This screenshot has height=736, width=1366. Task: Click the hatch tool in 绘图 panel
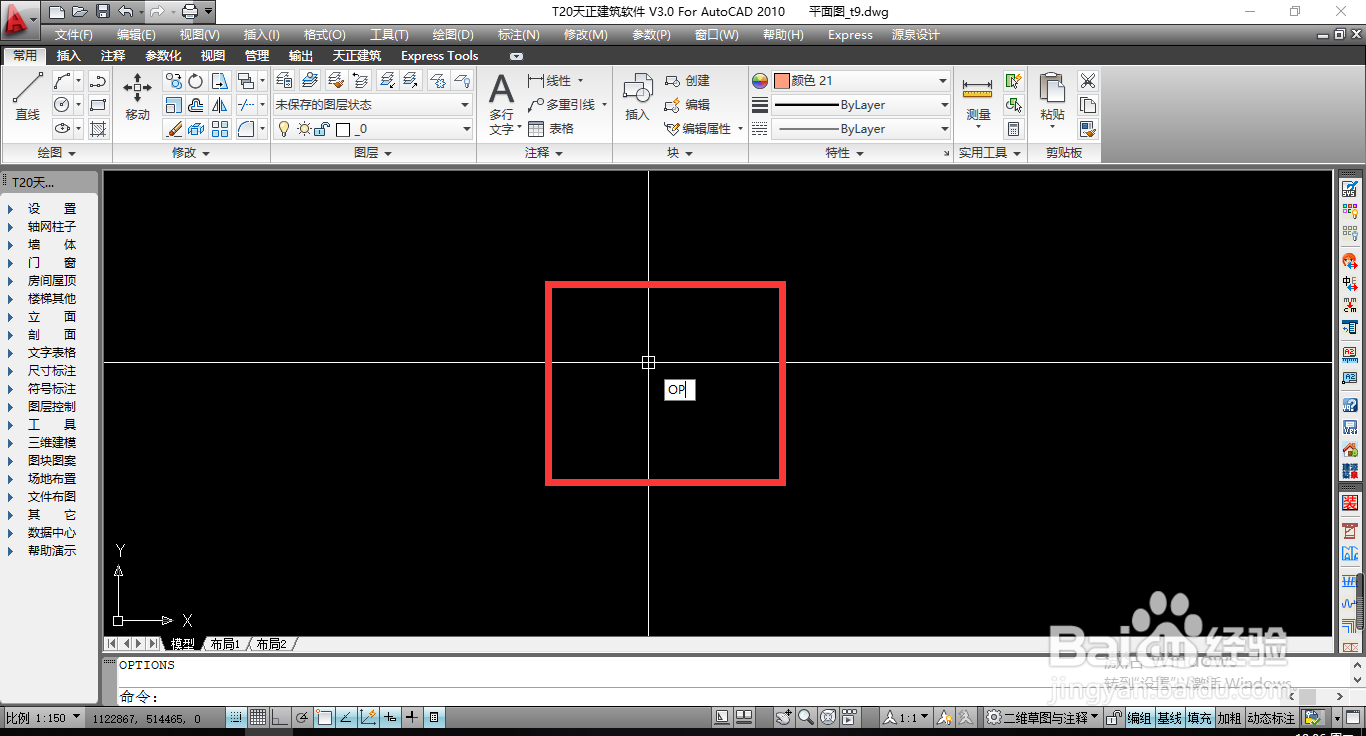98,129
